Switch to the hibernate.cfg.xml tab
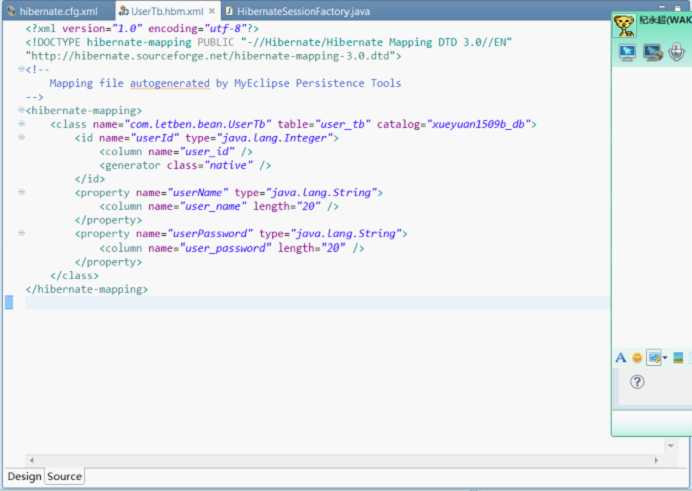This screenshot has width=692, height=491. point(58,11)
